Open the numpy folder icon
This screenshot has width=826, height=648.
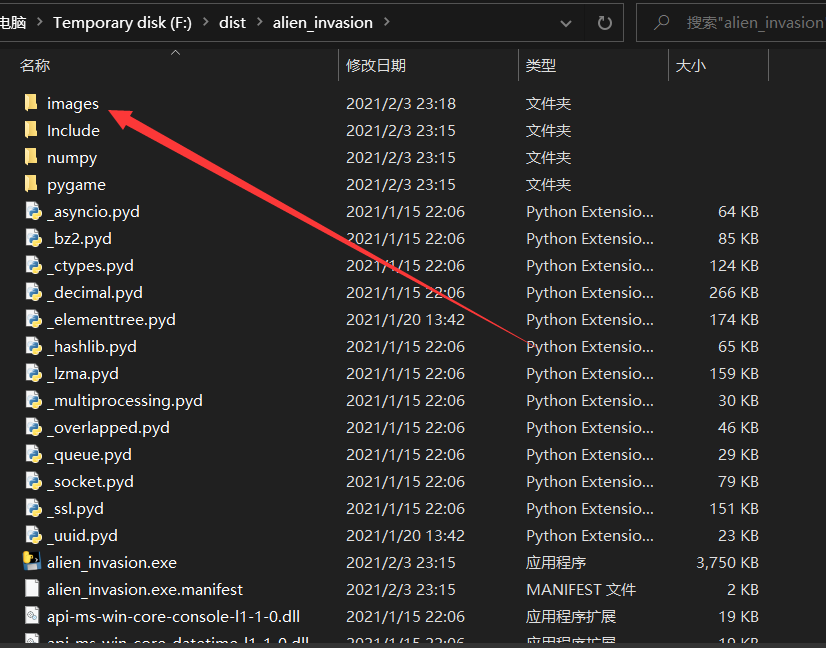pos(33,157)
